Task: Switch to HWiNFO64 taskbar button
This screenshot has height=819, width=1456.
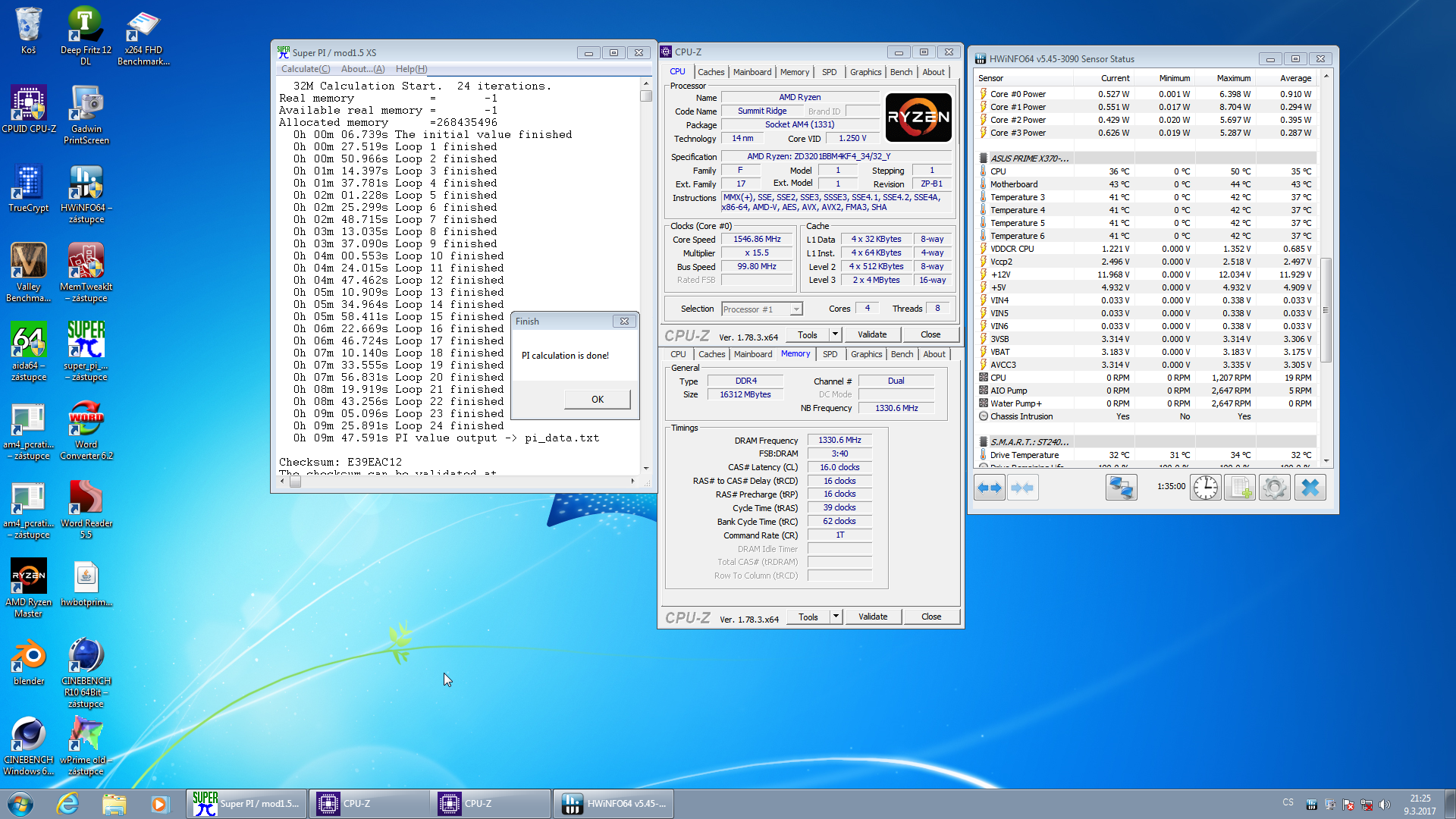Action: (x=613, y=804)
